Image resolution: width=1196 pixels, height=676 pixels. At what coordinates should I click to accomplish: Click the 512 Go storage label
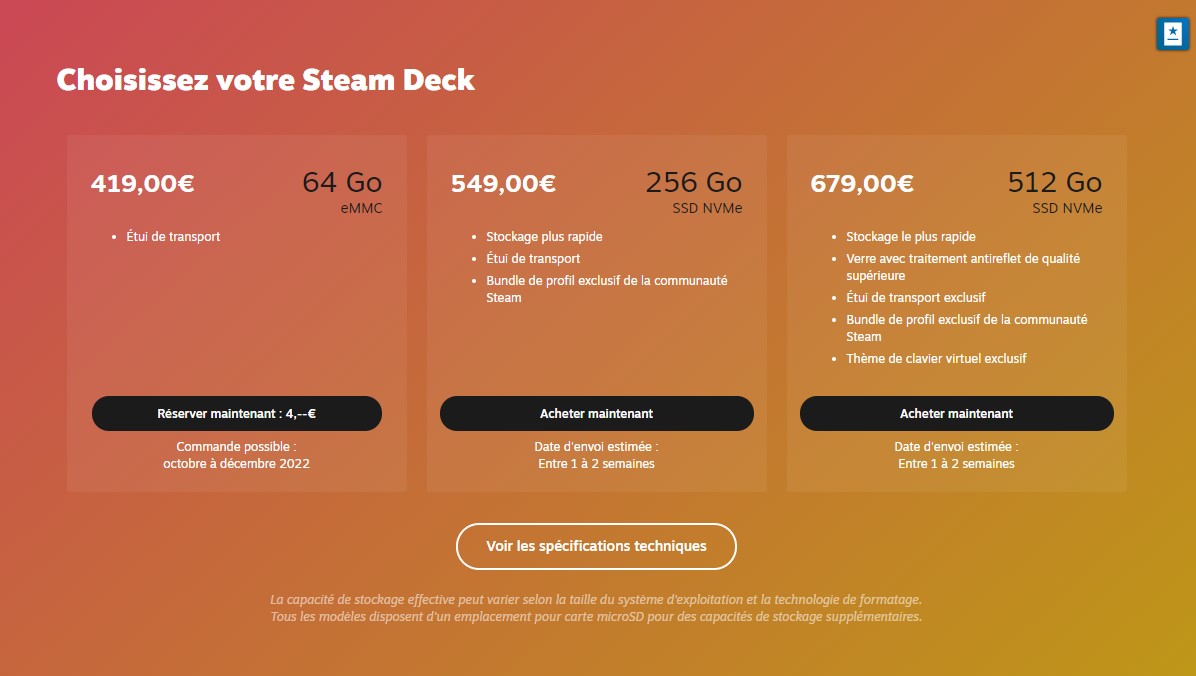pyautogui.click(x=1054, y=182)
